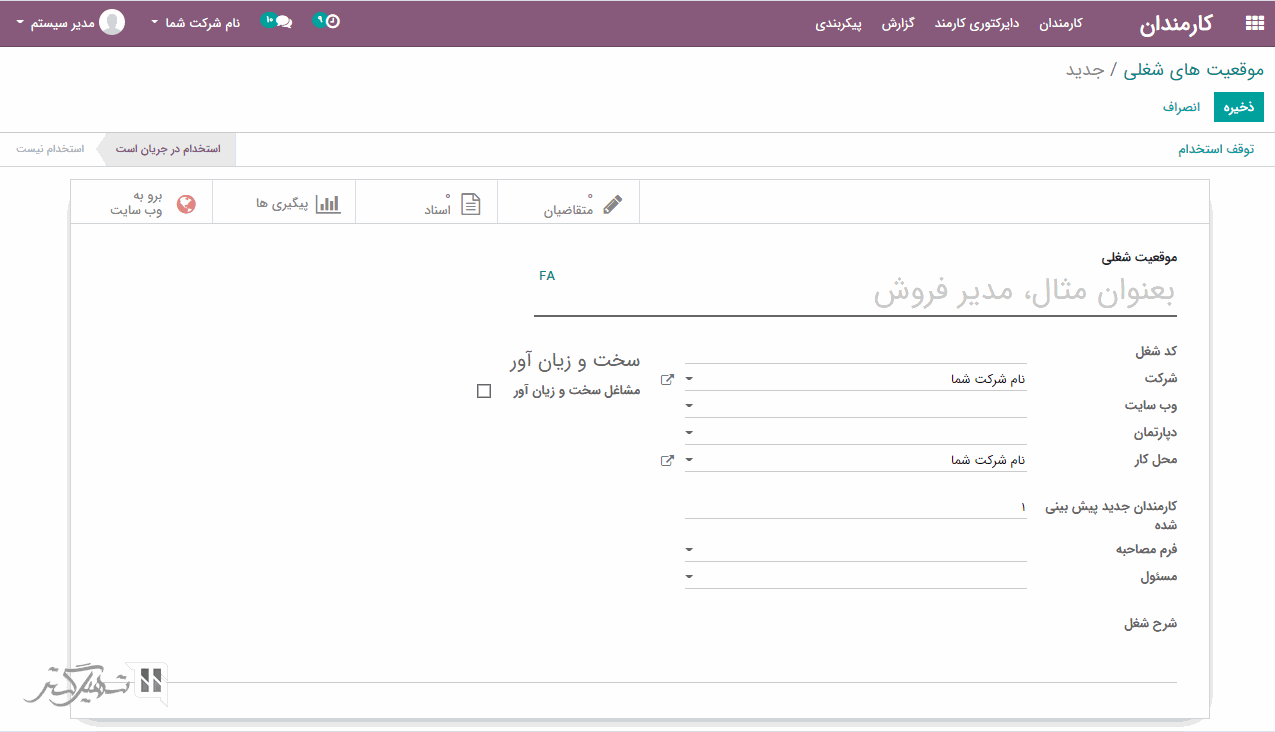This screenshot has height=732, width=1275.
Task: Open the اسناد document icon button
Action: pos(470,204)
